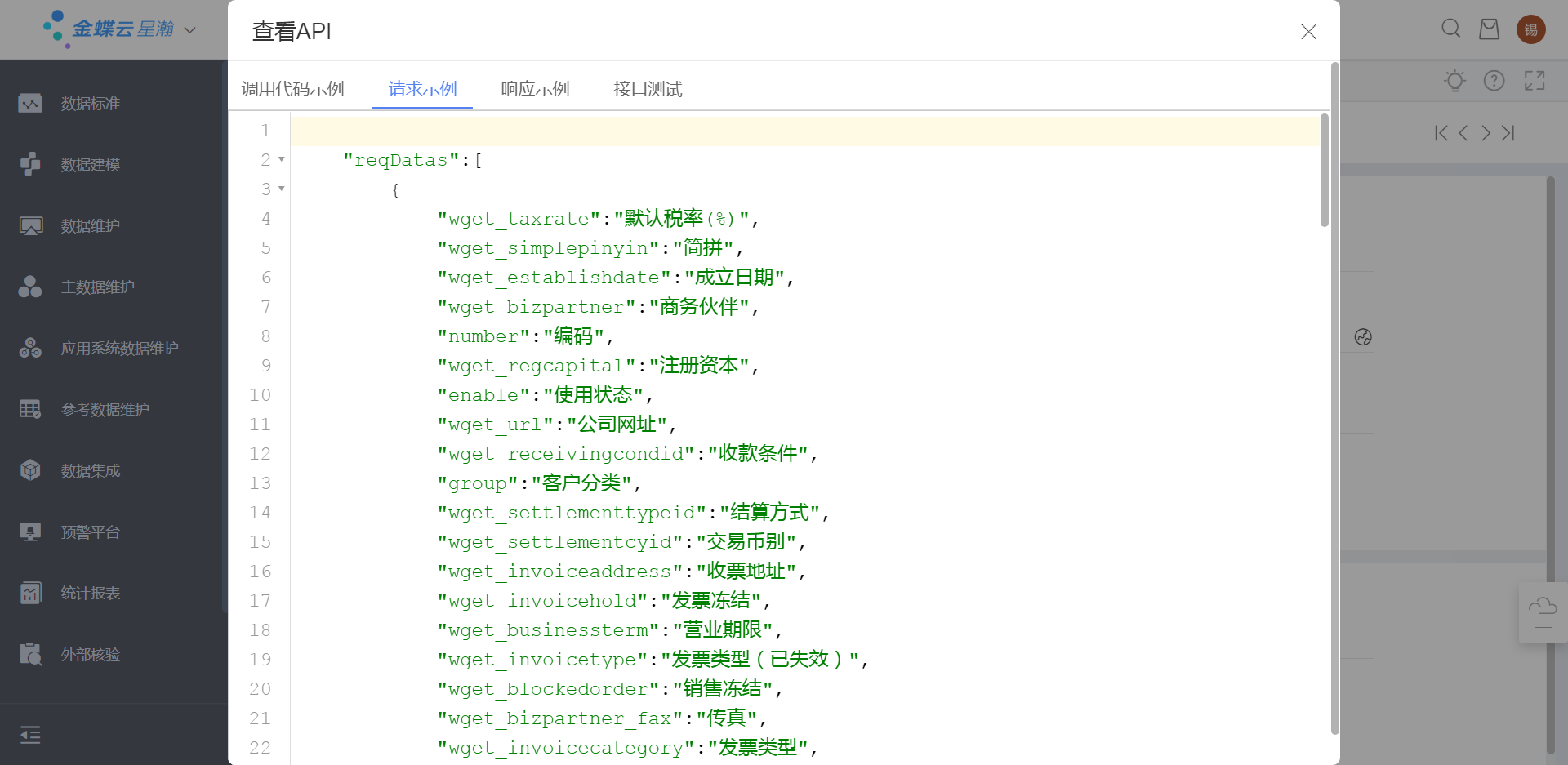Image resolution: width=1568 pixels, height=765 pixels.
Task: Collapse code fold on line 3
Action: point(282,189)
